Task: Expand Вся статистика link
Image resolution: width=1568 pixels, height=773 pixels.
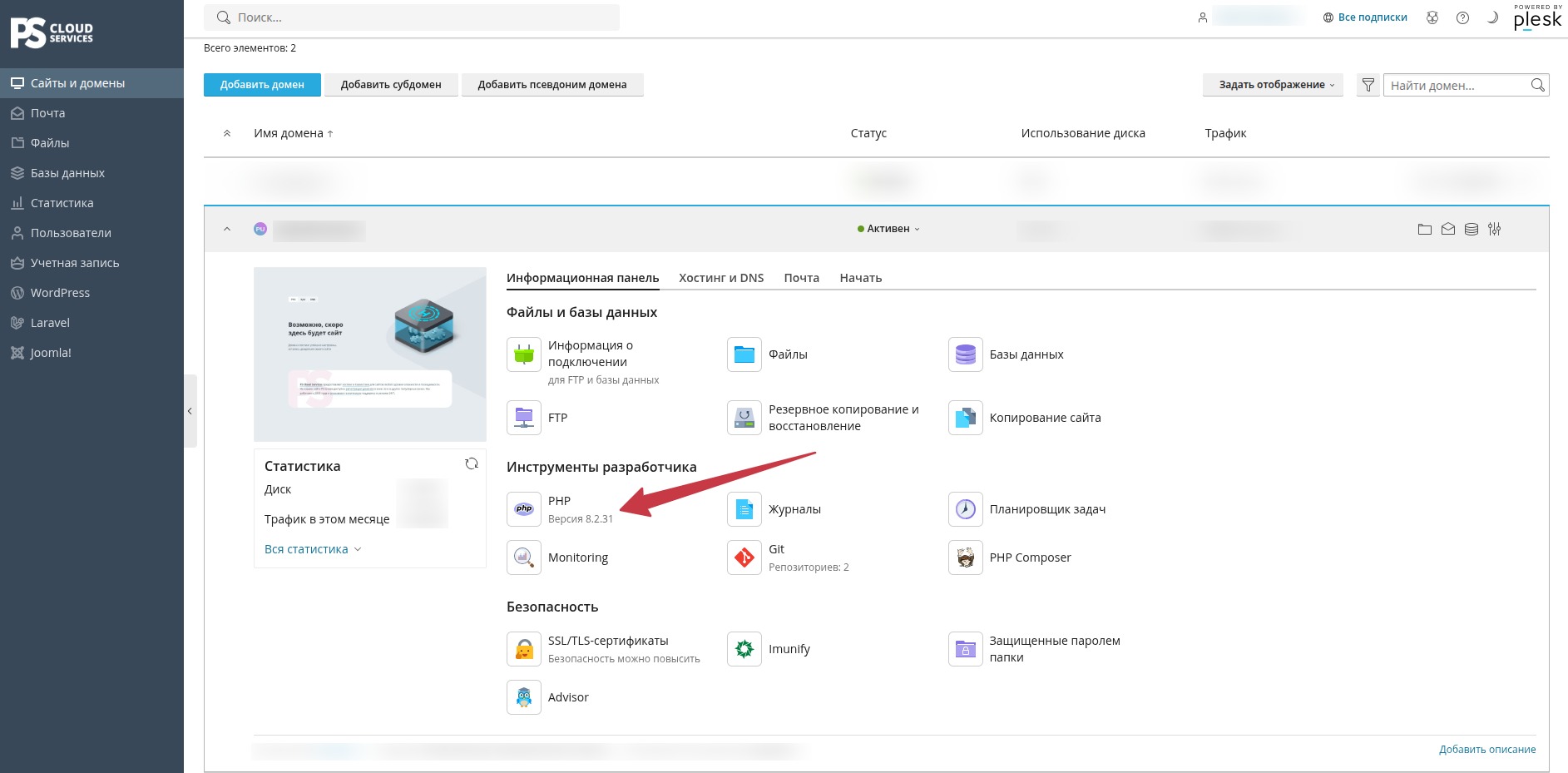Action: click(x=313, y=549)
